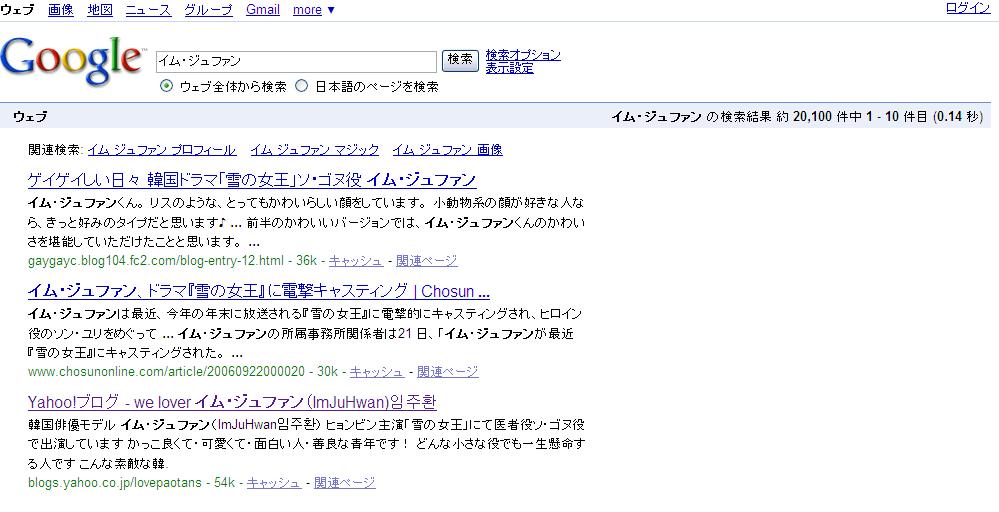Click URL text www.chosunonline.com/article/20060922000020
Screen dimensions: 999x512
(x=166, y=371)
